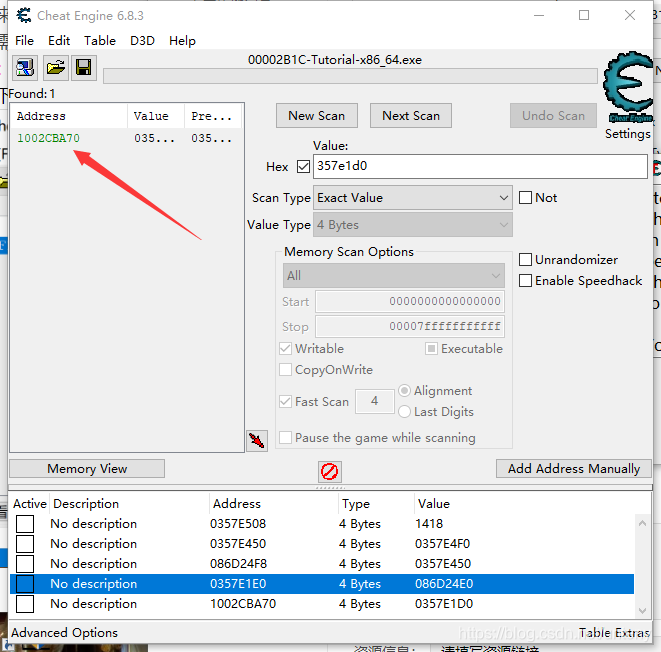Click value 1418 in address table
661x652 pixels.
tap(429, 524)
